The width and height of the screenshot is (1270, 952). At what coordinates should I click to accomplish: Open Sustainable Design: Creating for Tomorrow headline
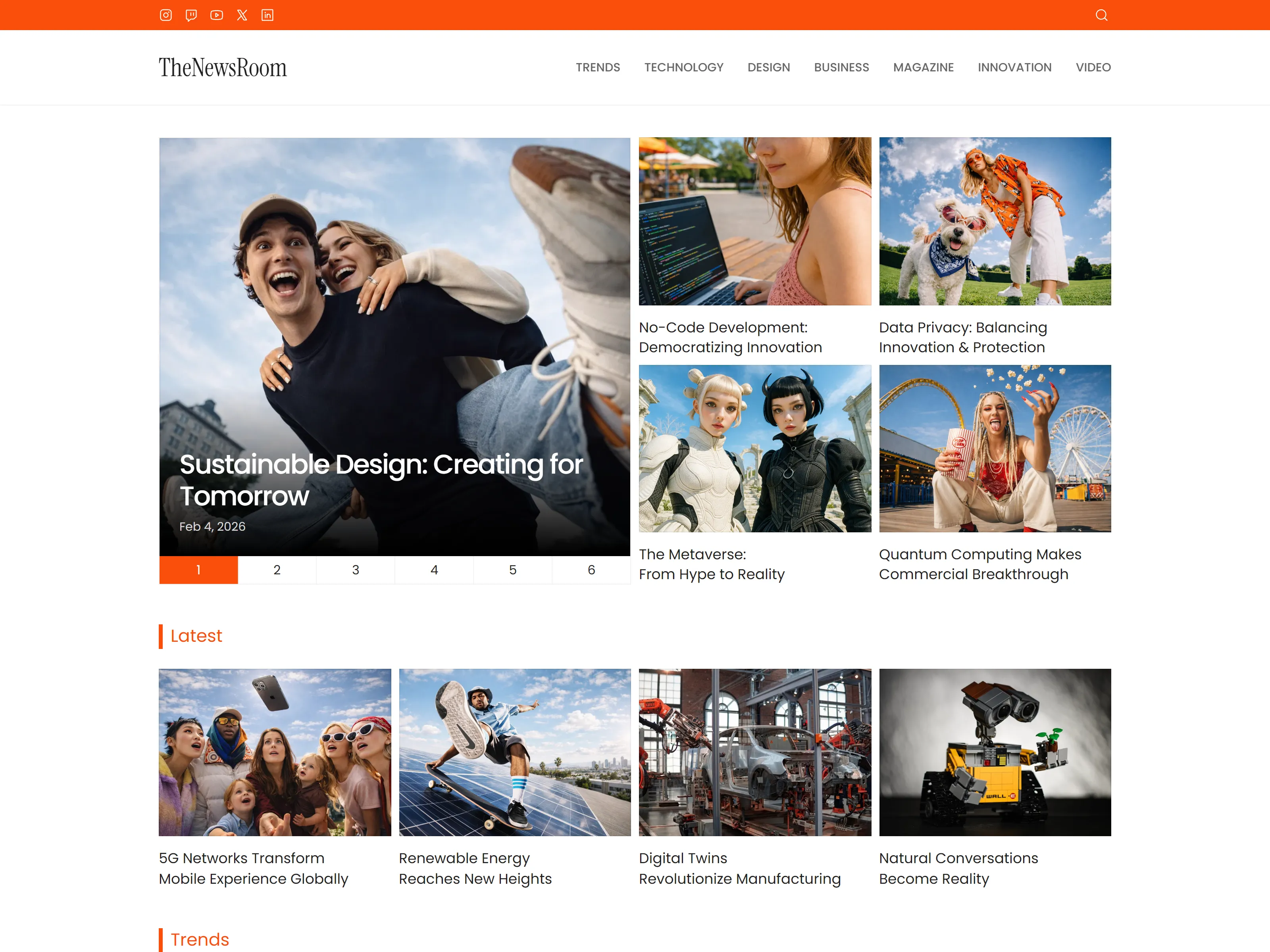click(381, 480)
